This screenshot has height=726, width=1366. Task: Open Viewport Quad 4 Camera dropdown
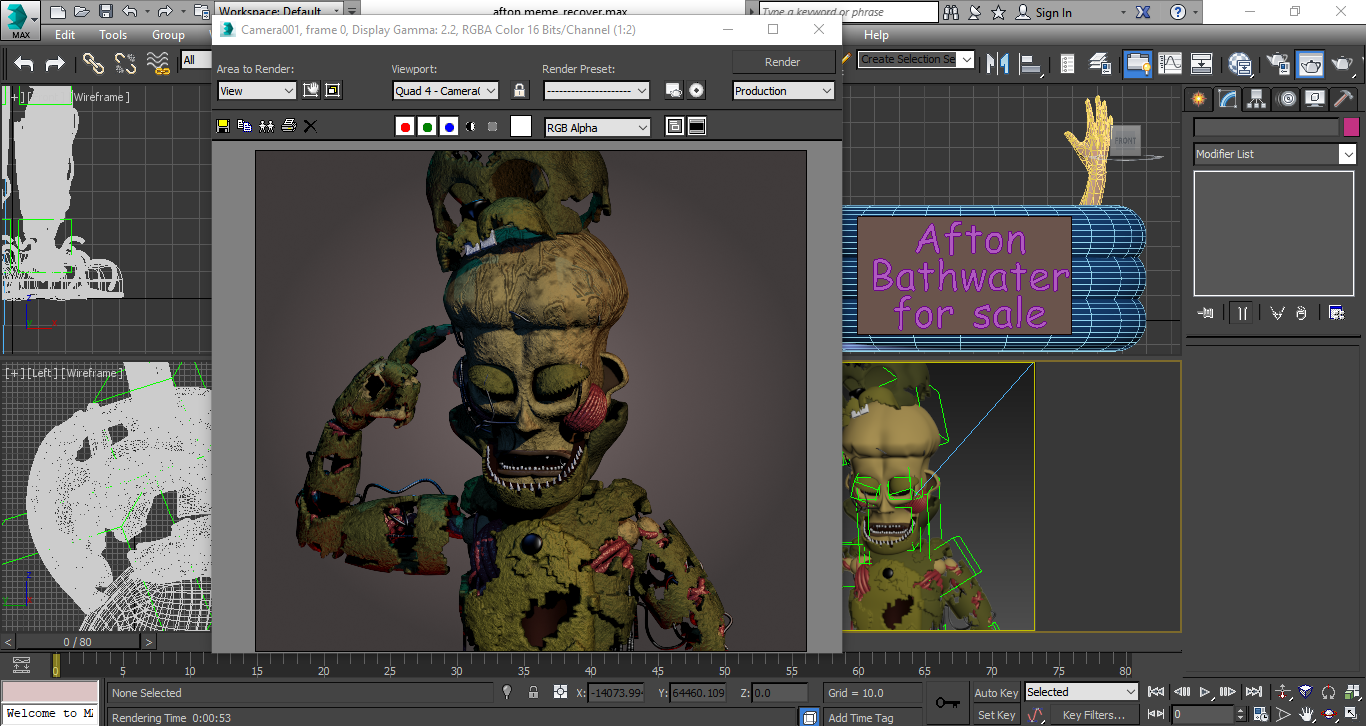pos(446,91)
